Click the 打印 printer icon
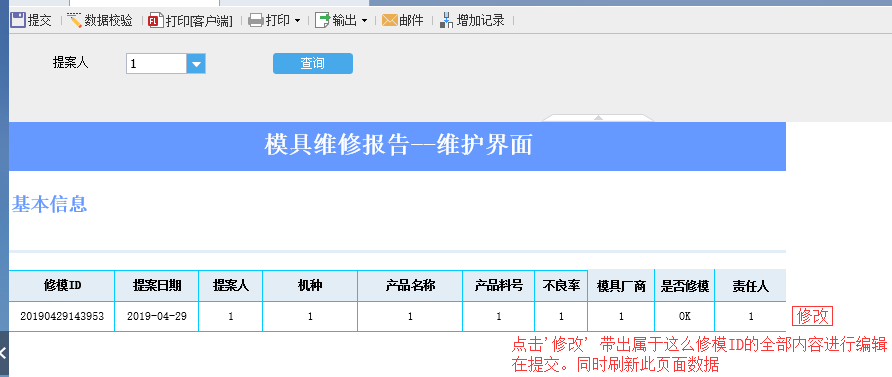 [255, 20]
